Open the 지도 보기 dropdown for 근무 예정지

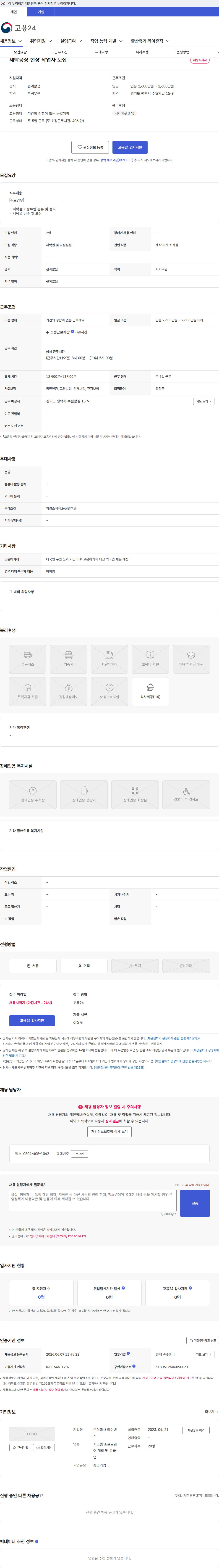pyautogui.click(x=204, y=401)
